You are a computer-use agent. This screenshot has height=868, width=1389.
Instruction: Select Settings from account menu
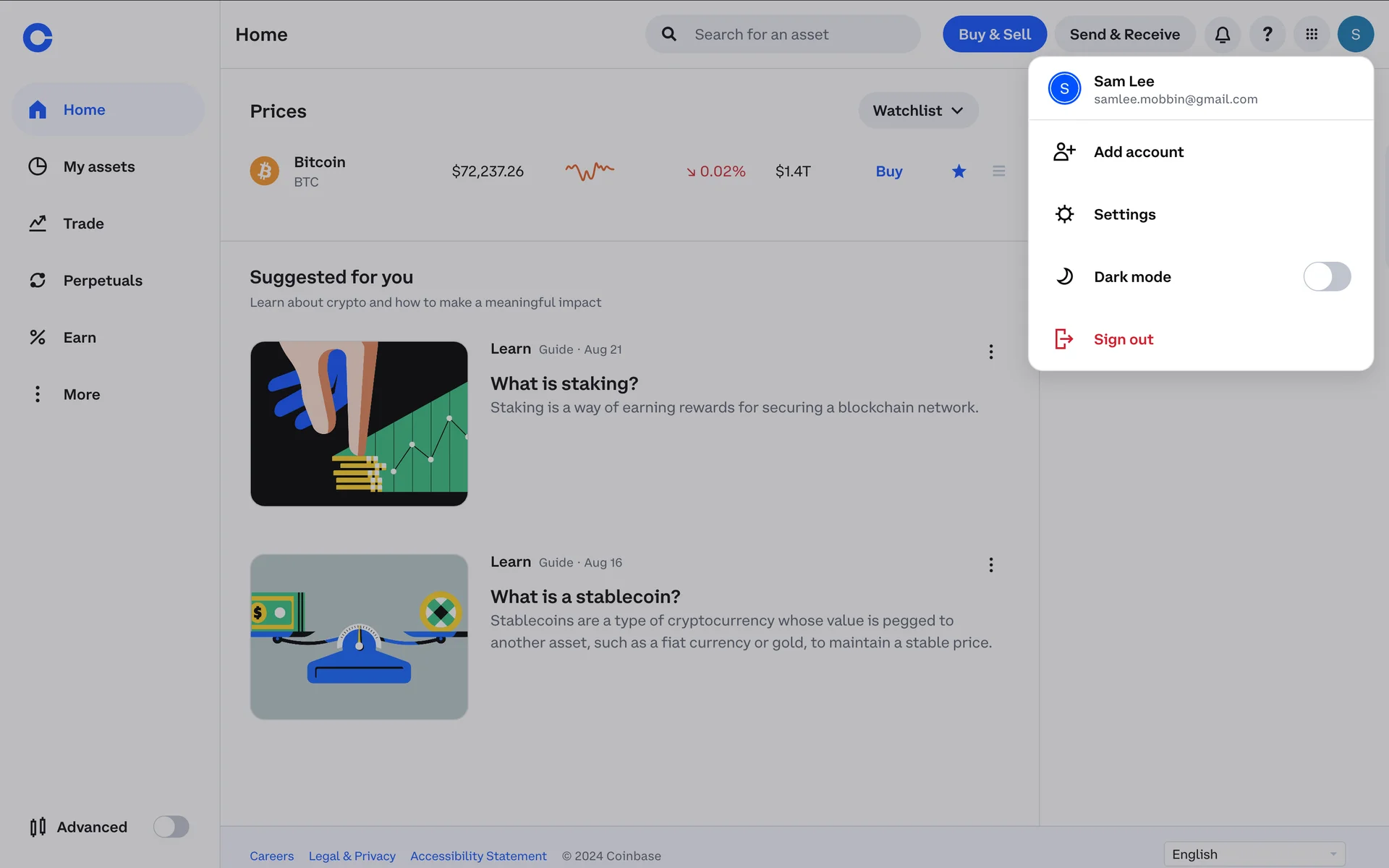[1124, 214]
